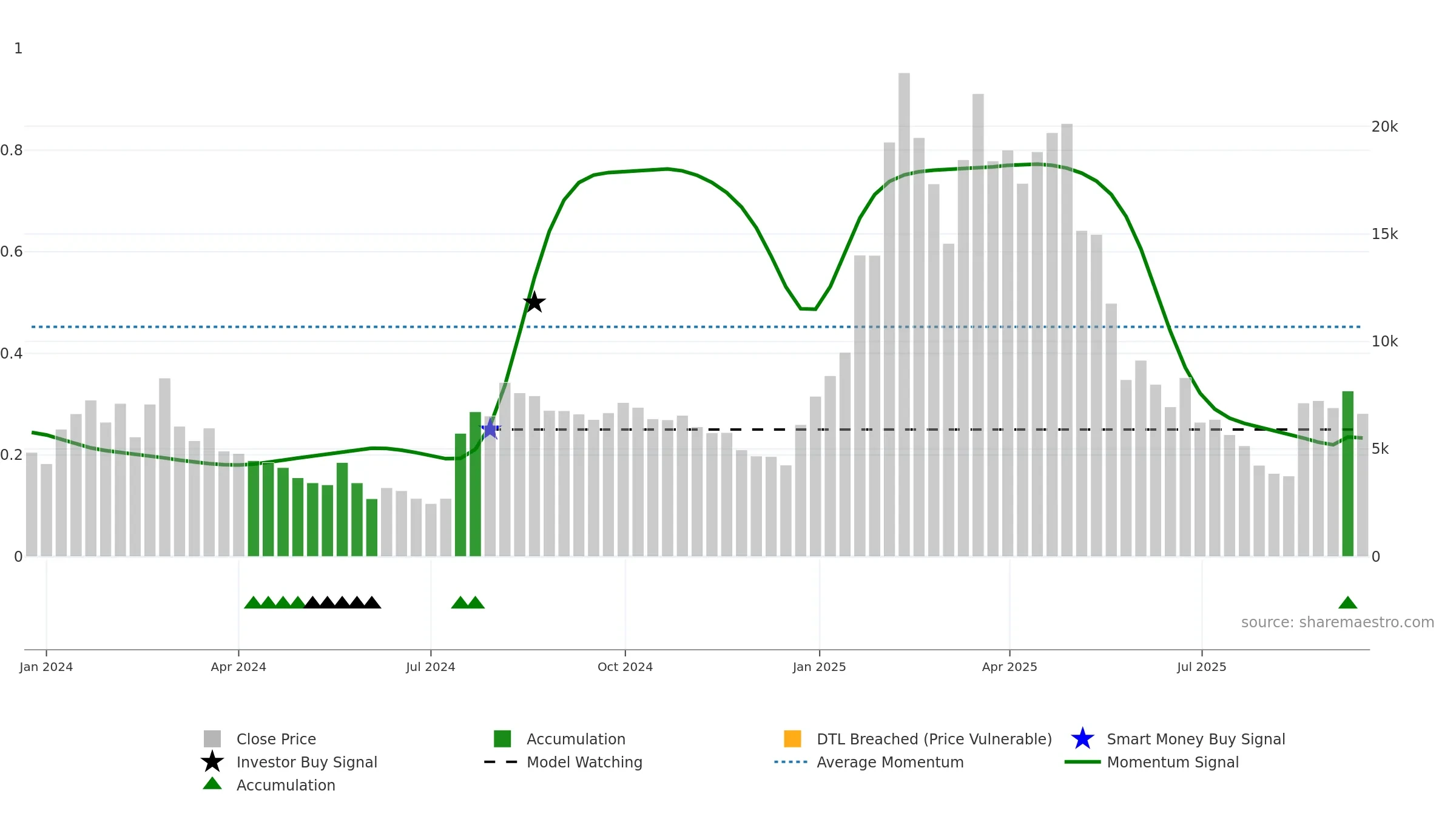Viewport: 1456px width, 819px height.
Task: Click the black Investor Buy Signal star on chart
Action: pos(534,302)
